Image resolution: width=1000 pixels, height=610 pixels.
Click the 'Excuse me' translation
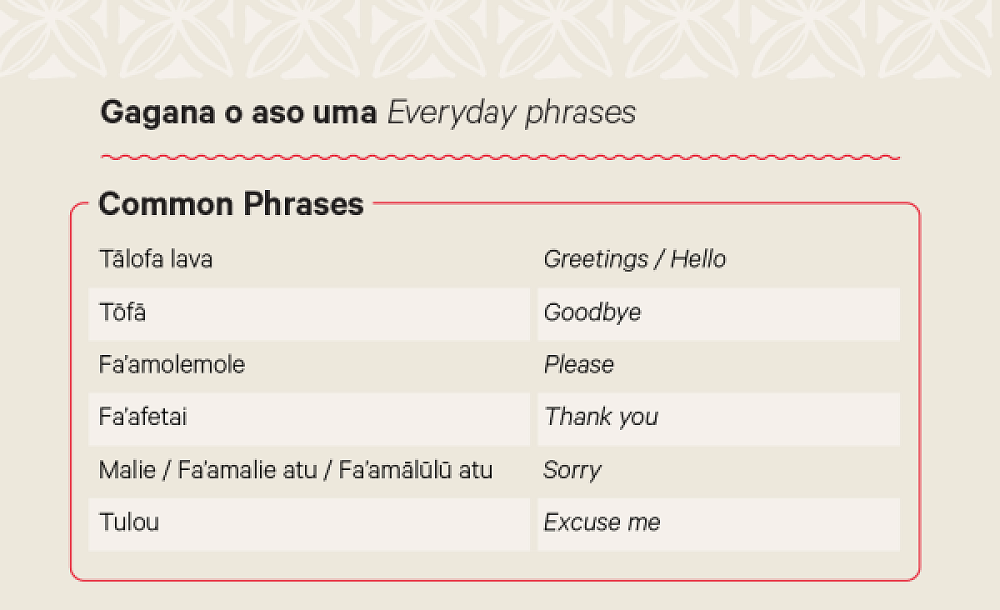click(x=602, y=522)
